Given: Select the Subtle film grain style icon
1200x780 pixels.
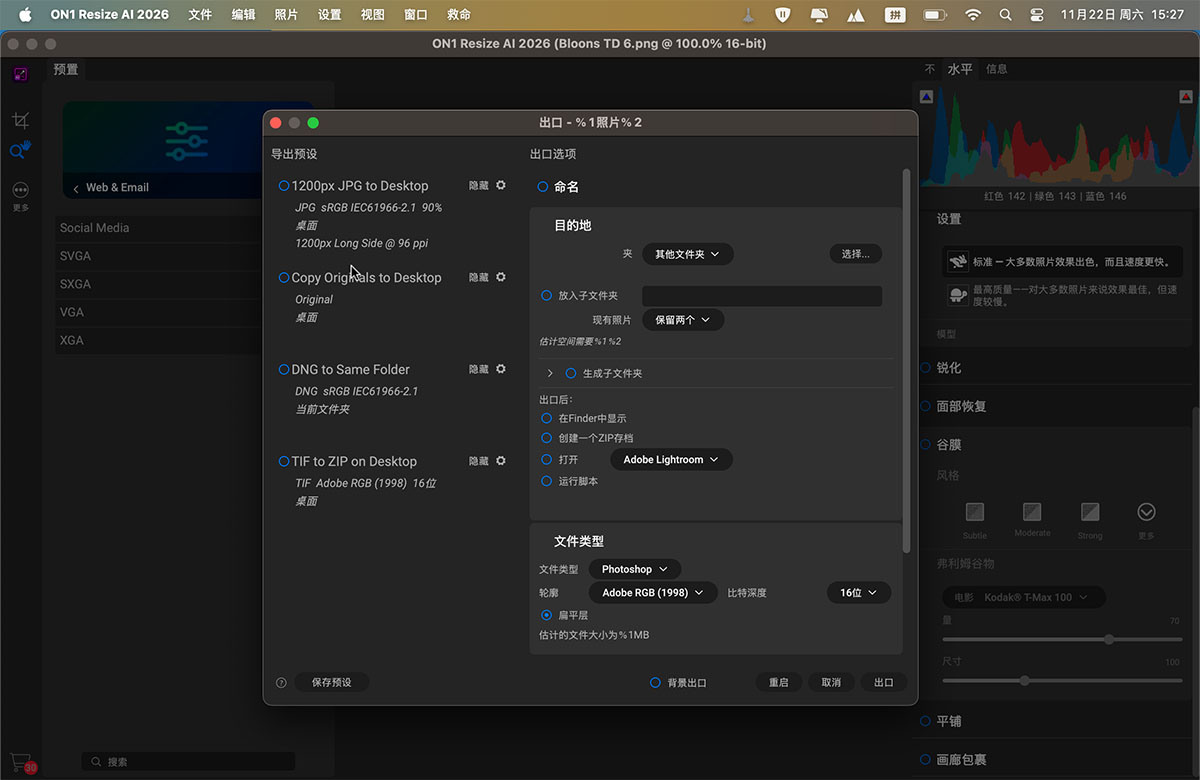Looking at the screenshot, I should 974,512.
